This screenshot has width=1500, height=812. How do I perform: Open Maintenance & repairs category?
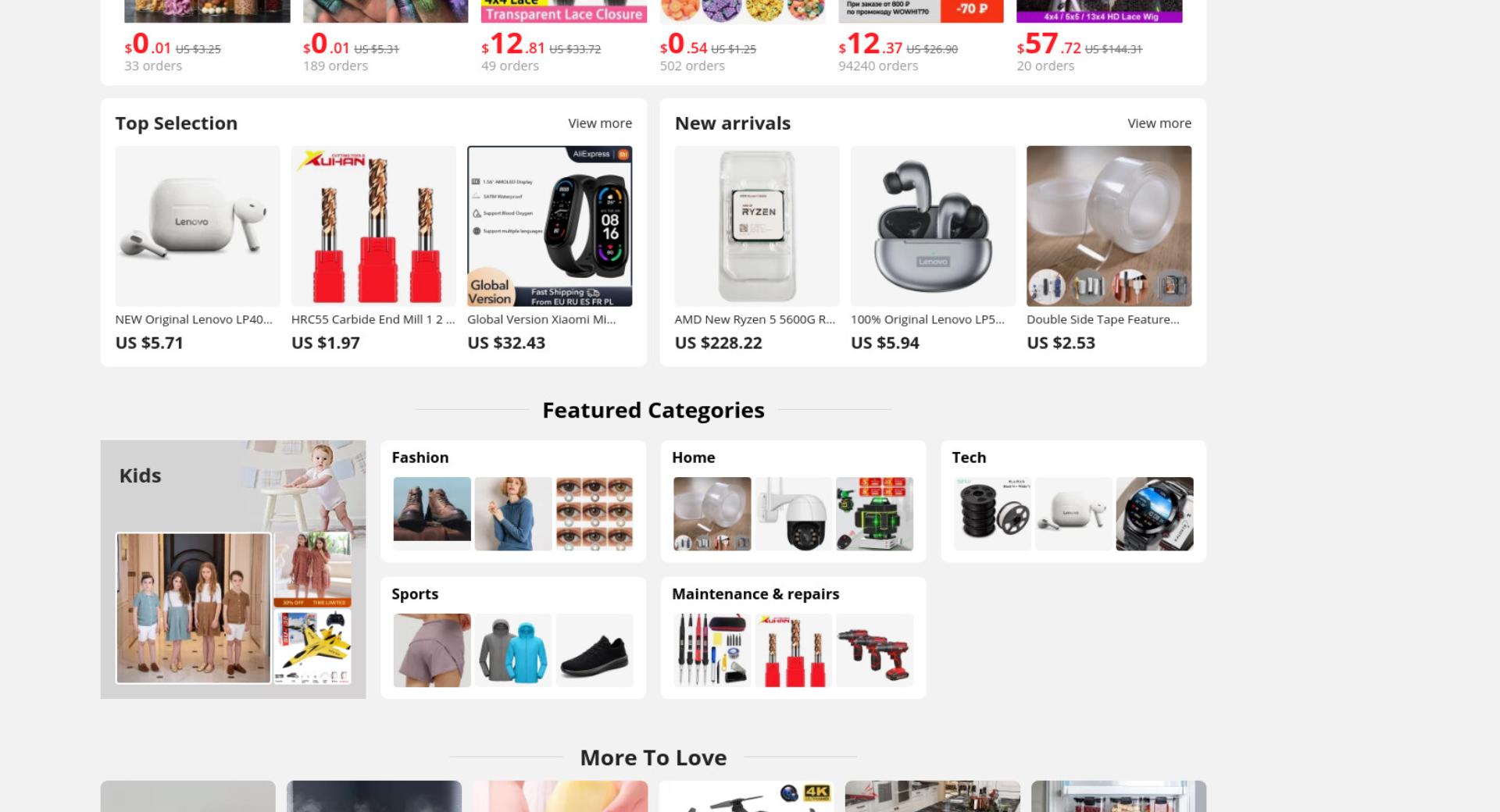[x=755, y=594]
